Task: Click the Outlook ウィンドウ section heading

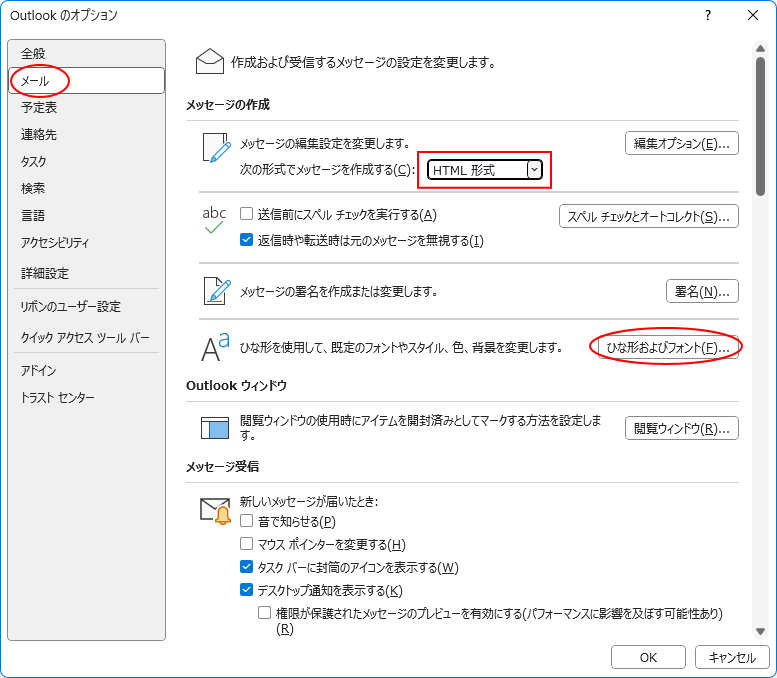Action: point(236,386)
